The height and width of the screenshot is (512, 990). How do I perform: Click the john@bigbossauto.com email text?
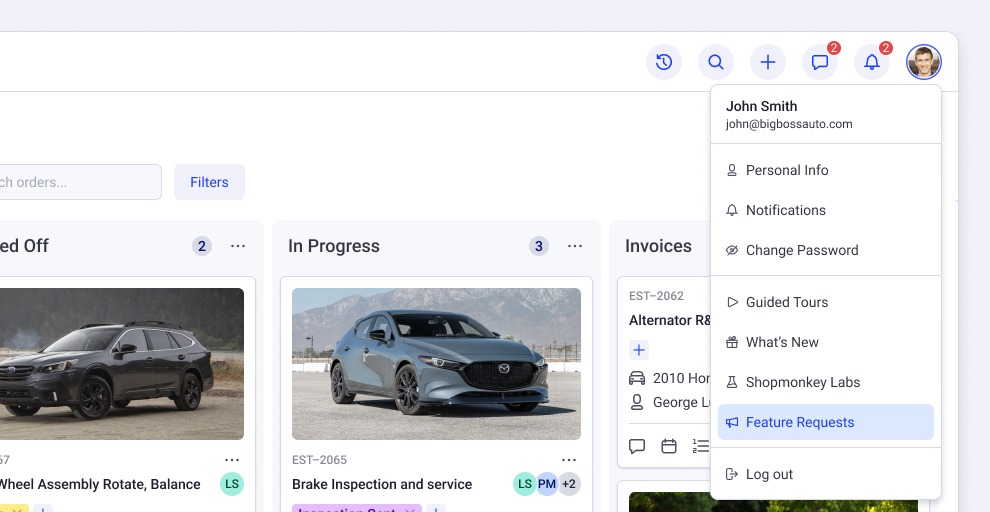tap(789, 124)
